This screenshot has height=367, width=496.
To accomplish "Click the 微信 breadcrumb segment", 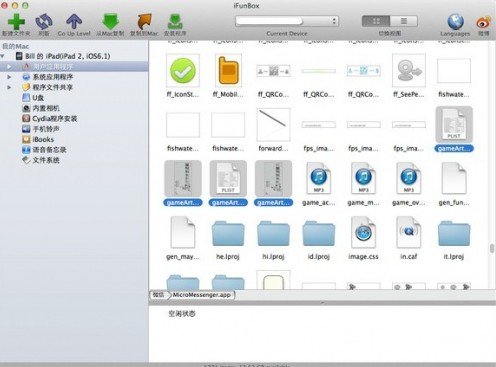I will (159, 295).
